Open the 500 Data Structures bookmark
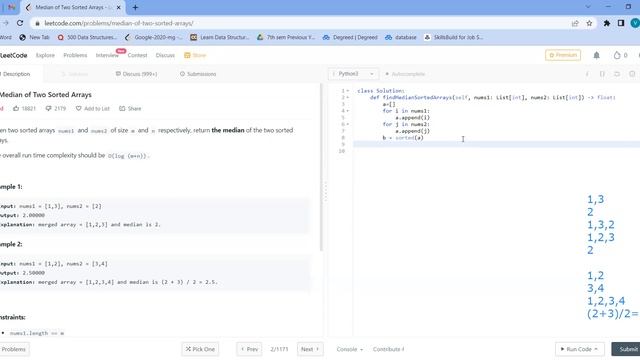The width and height of the screenshot is (640, 360). pos(87,37)
